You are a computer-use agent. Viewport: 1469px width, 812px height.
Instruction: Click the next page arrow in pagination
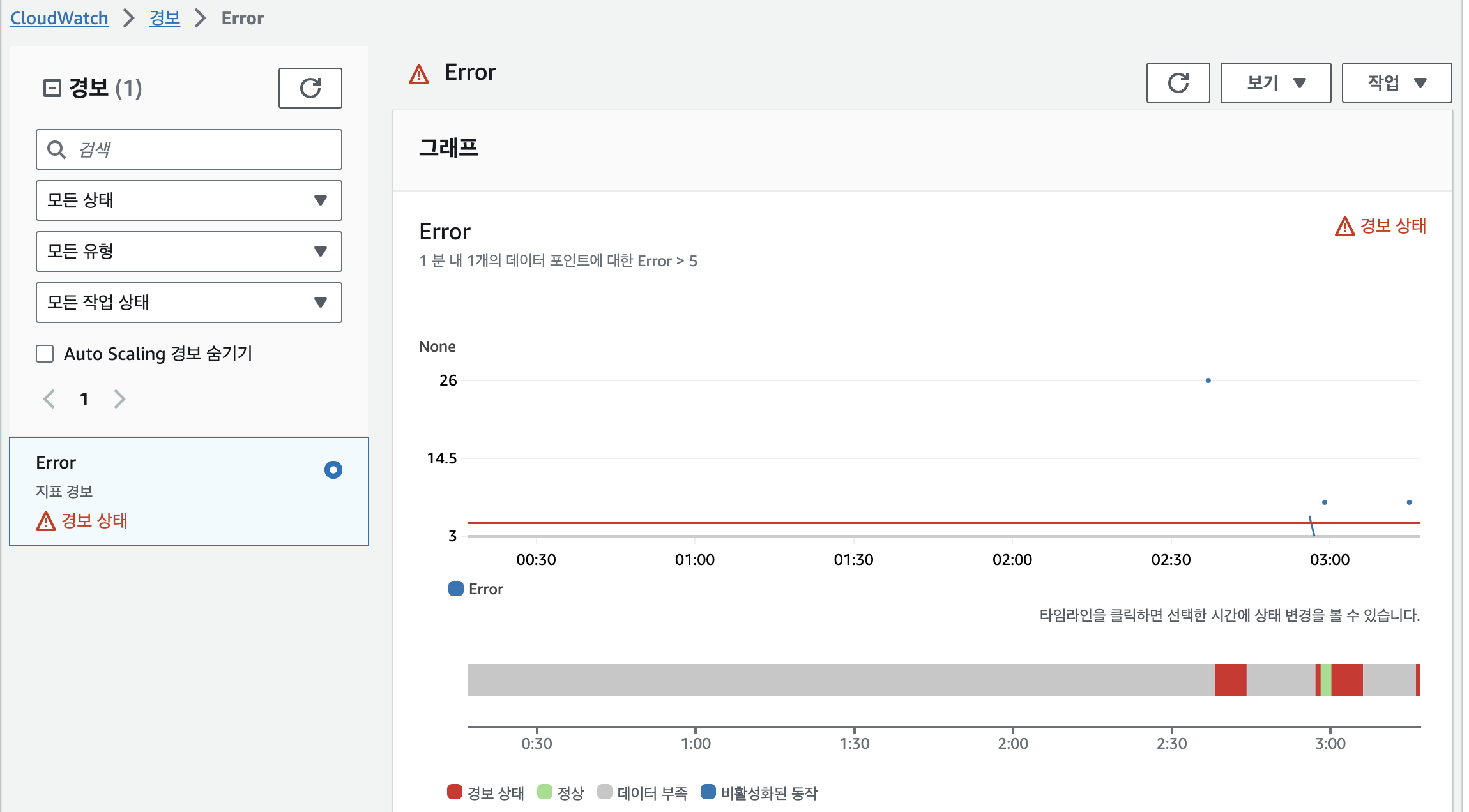119,398
